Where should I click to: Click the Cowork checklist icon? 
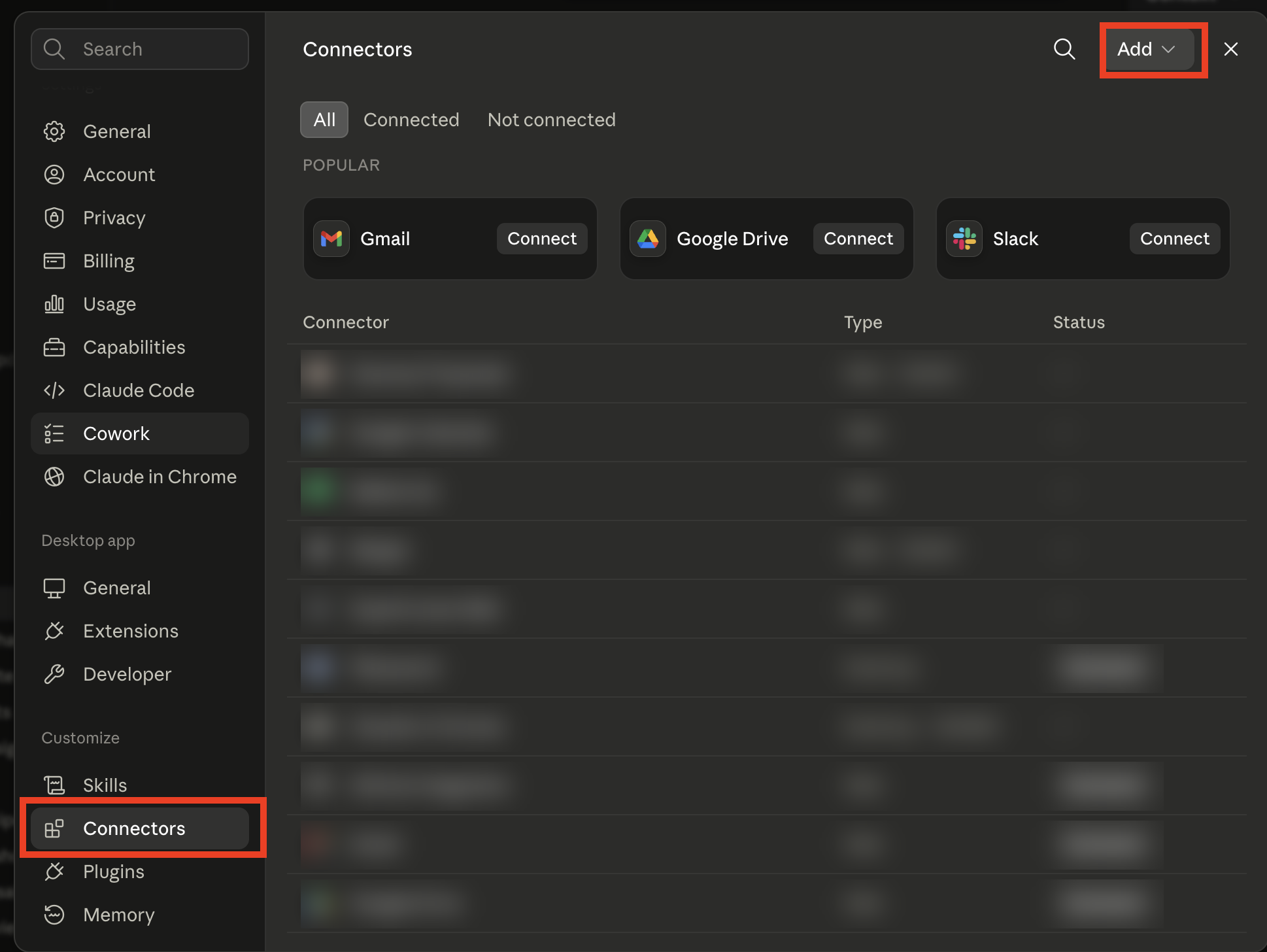[x=54, y=433]
